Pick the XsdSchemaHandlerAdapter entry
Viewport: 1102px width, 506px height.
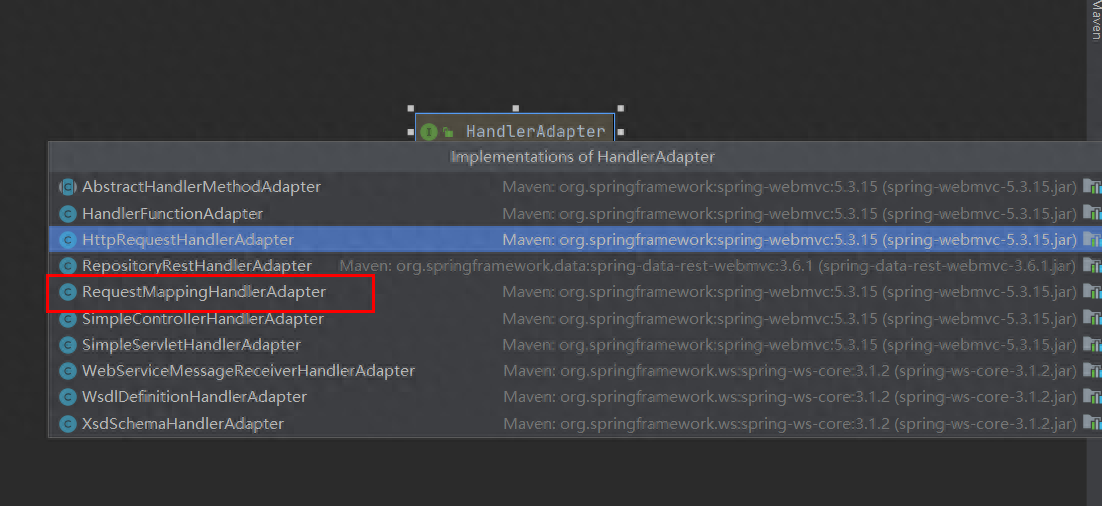[x=575, y=424]
